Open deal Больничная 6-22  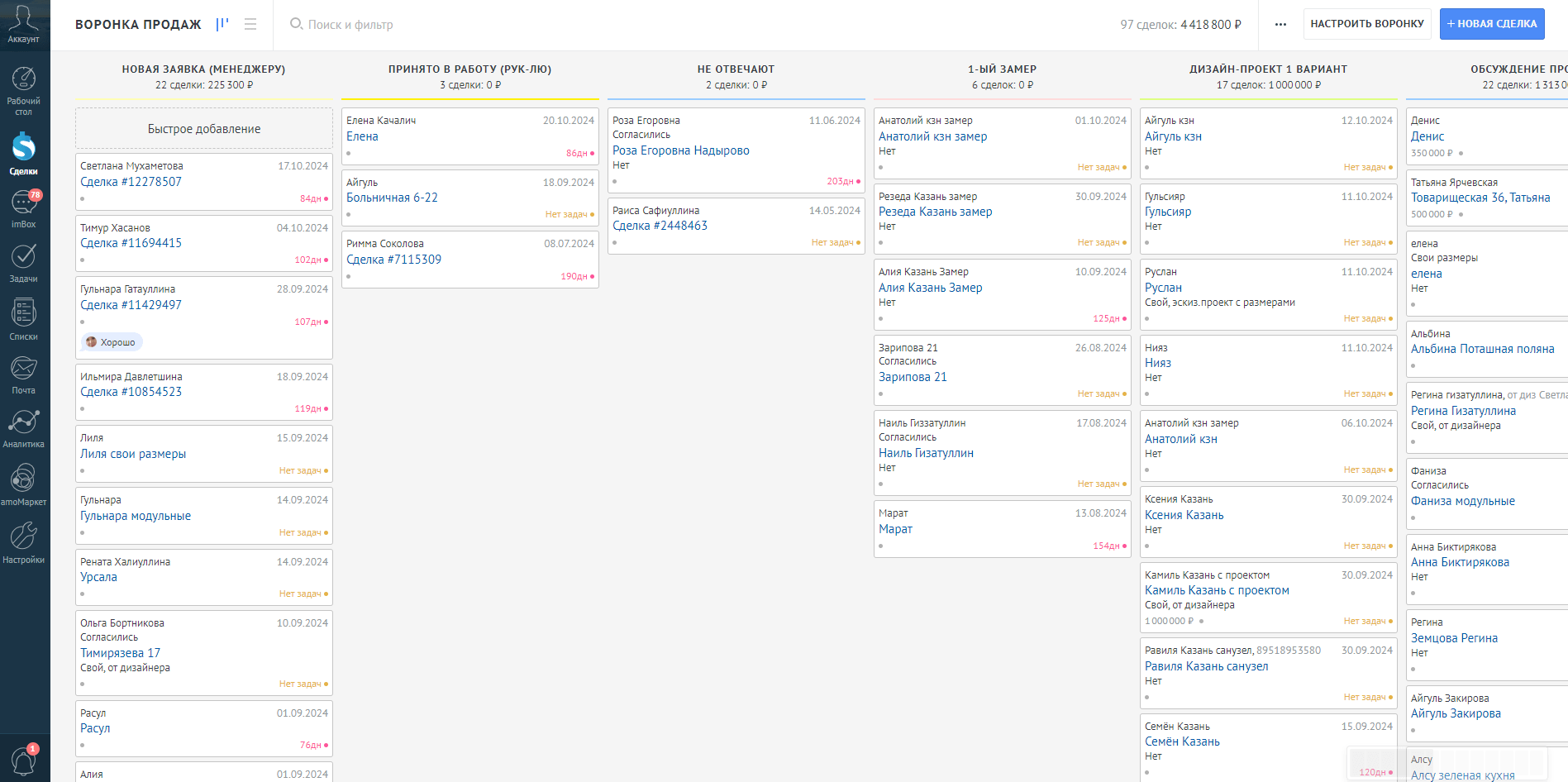(x=392, y=198)
